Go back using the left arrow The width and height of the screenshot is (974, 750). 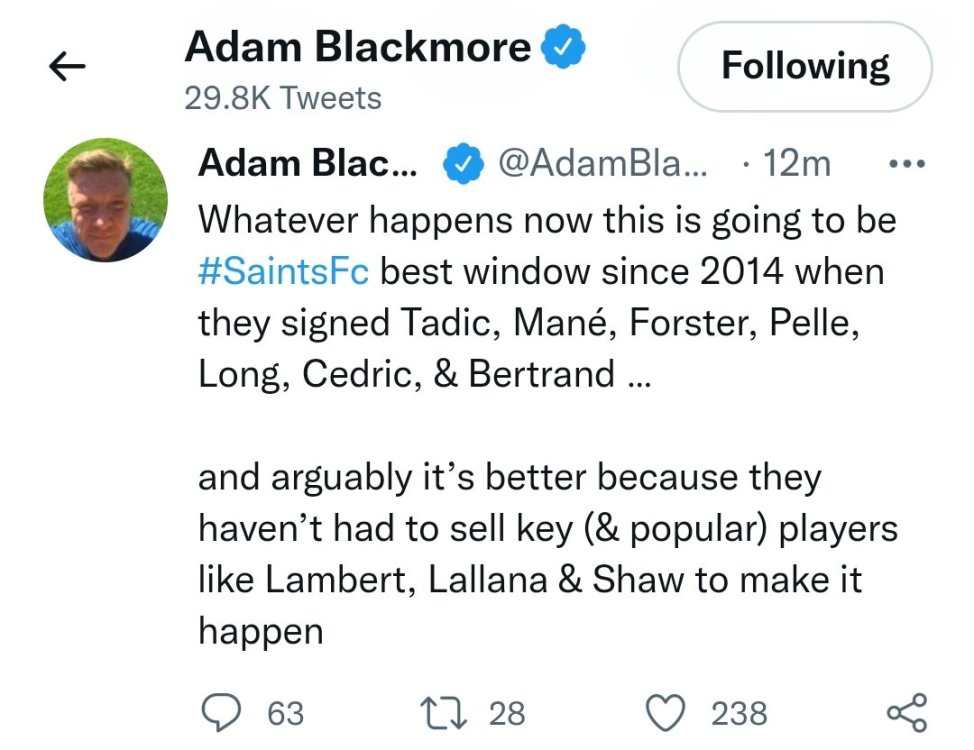click(x=67, y=67)
